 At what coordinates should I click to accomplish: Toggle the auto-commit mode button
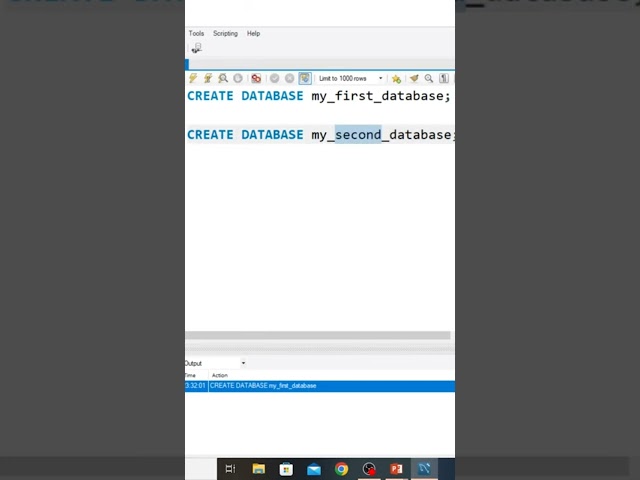[x=305, y=78]
